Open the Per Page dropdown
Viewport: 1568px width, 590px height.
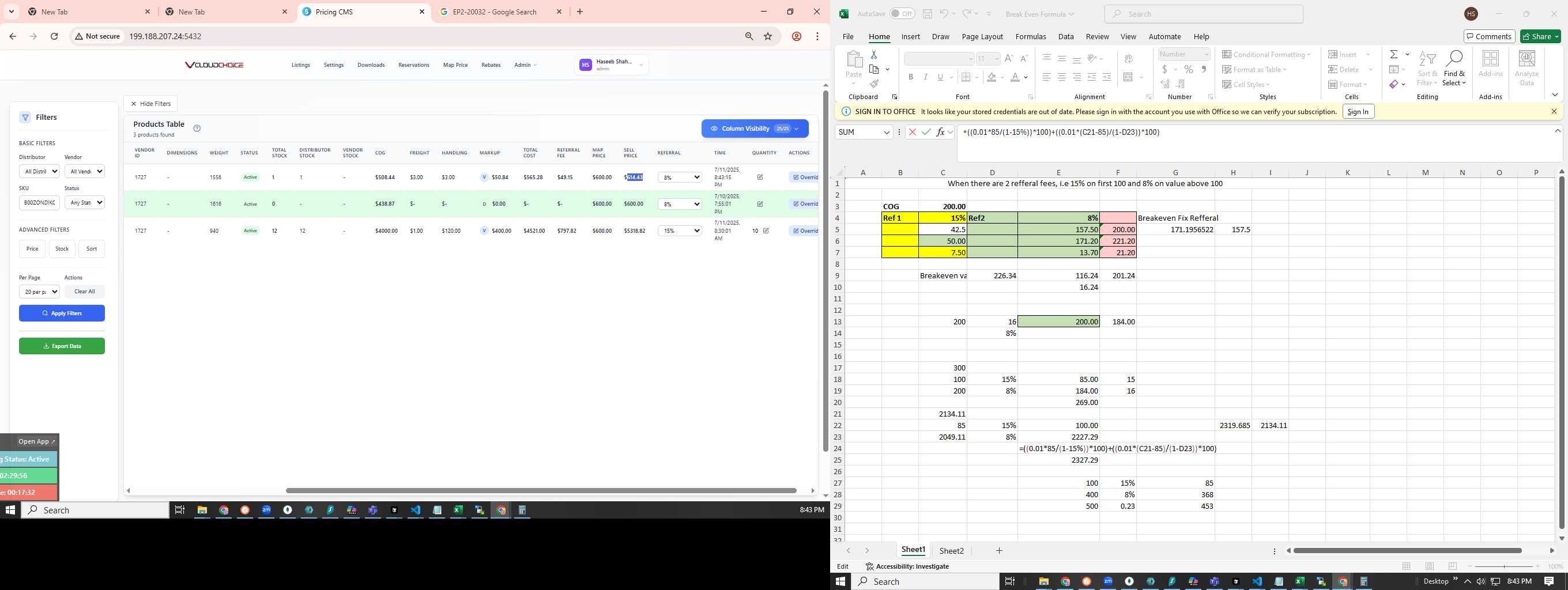point(39,292)
